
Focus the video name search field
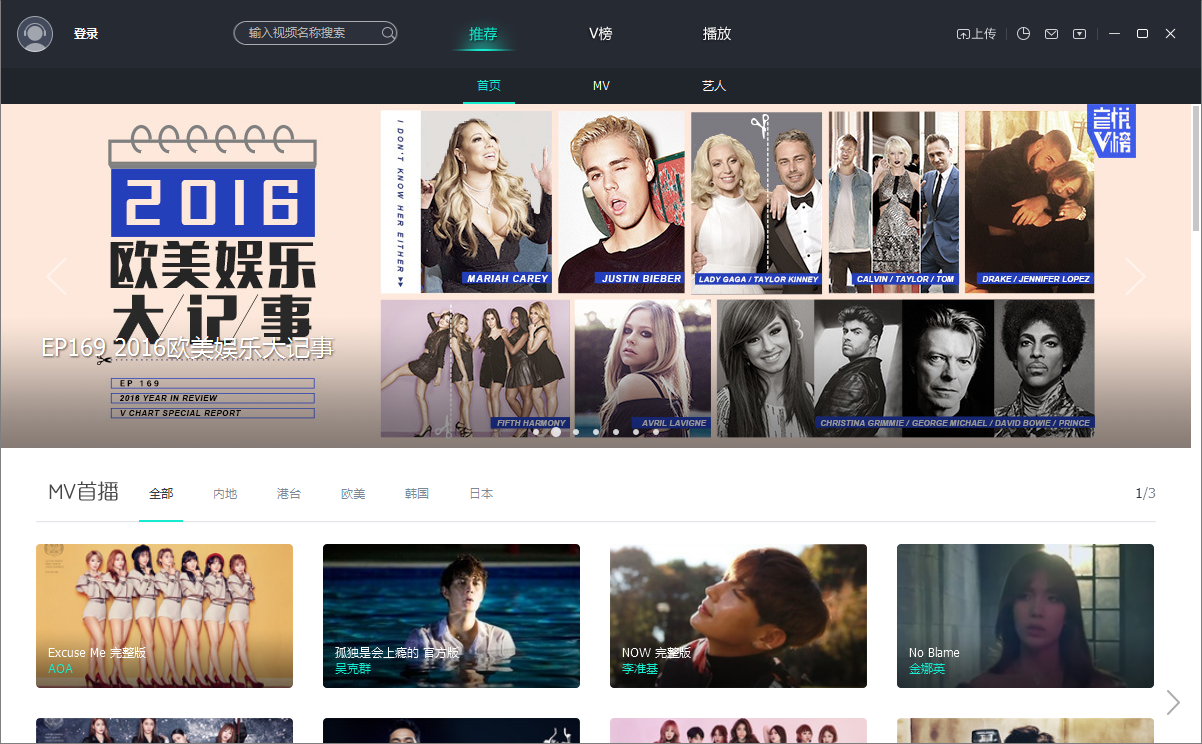tap(315, 33)
